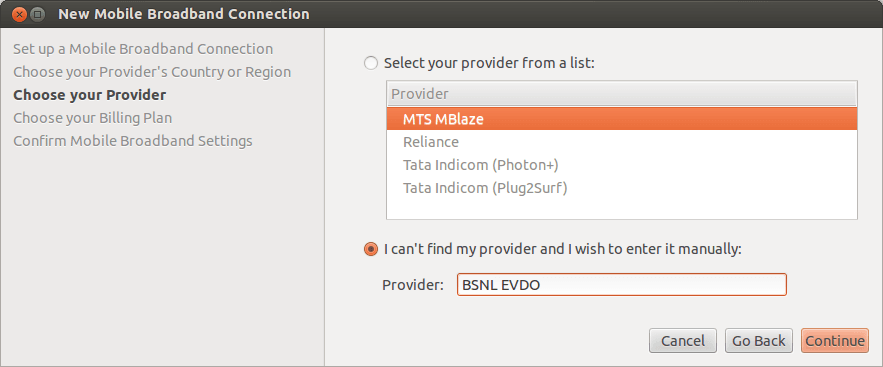The image size is (883, 367).
Task: Click the Cancel button
Action: click(683, 341)
